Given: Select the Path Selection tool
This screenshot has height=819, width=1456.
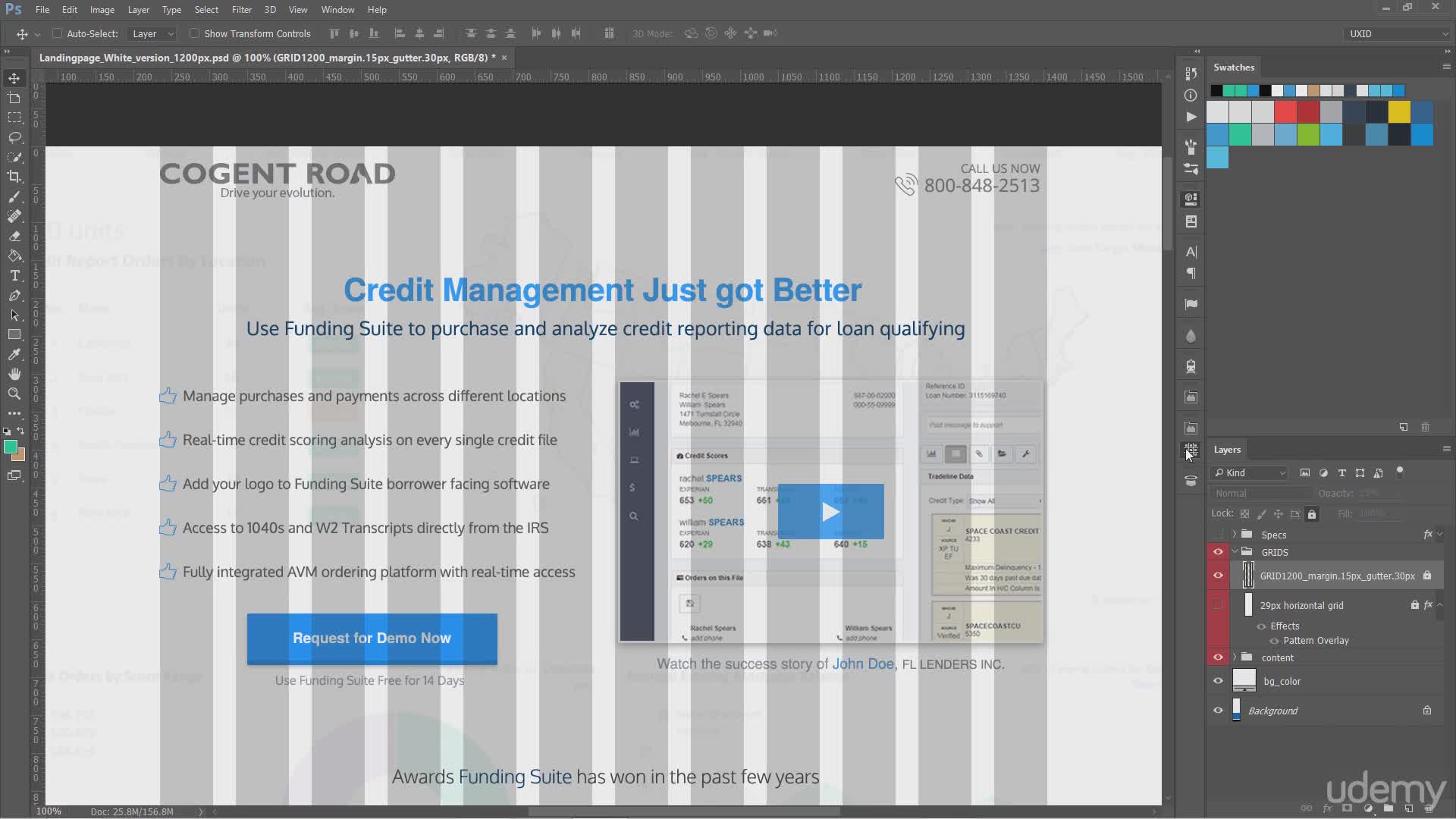Looking at the screenshot, I should click(x=14, y=315).
